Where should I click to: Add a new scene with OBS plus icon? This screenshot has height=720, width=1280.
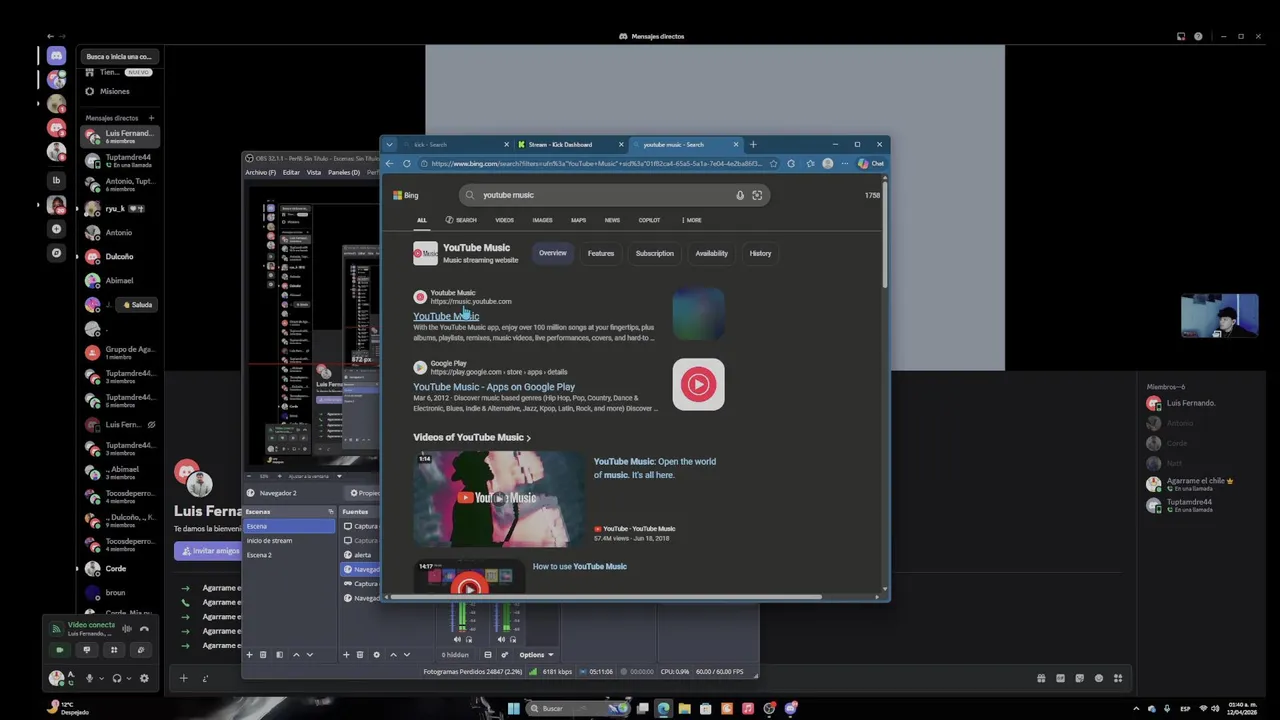click(249, 655)
